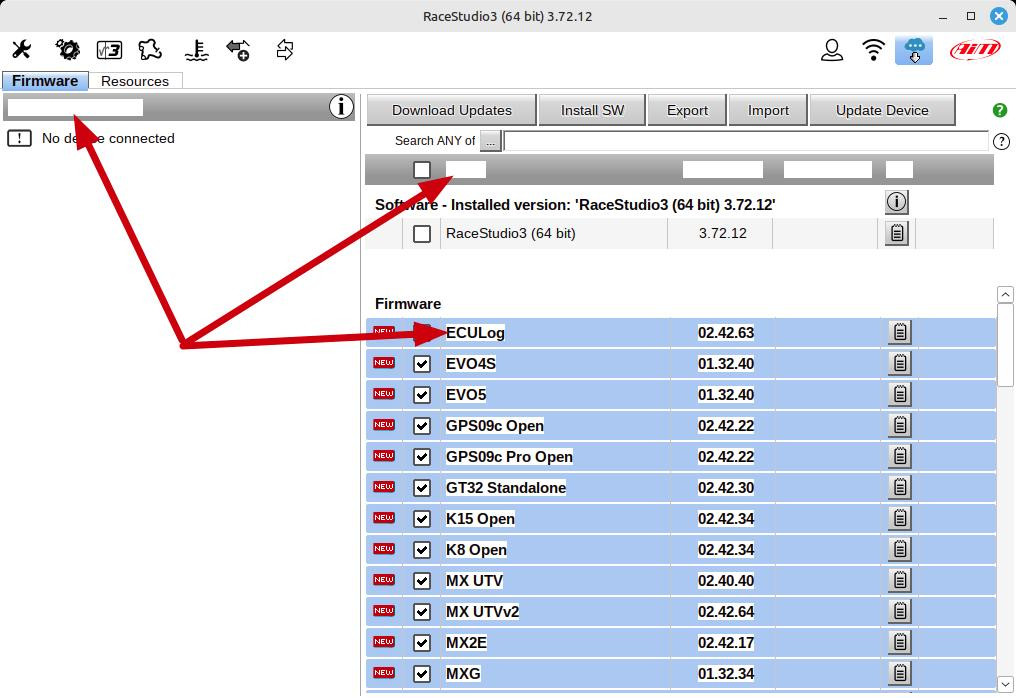
Task: Check the RaceStudio3 (64 bit) checkbox
Action: tap(422, 233)
